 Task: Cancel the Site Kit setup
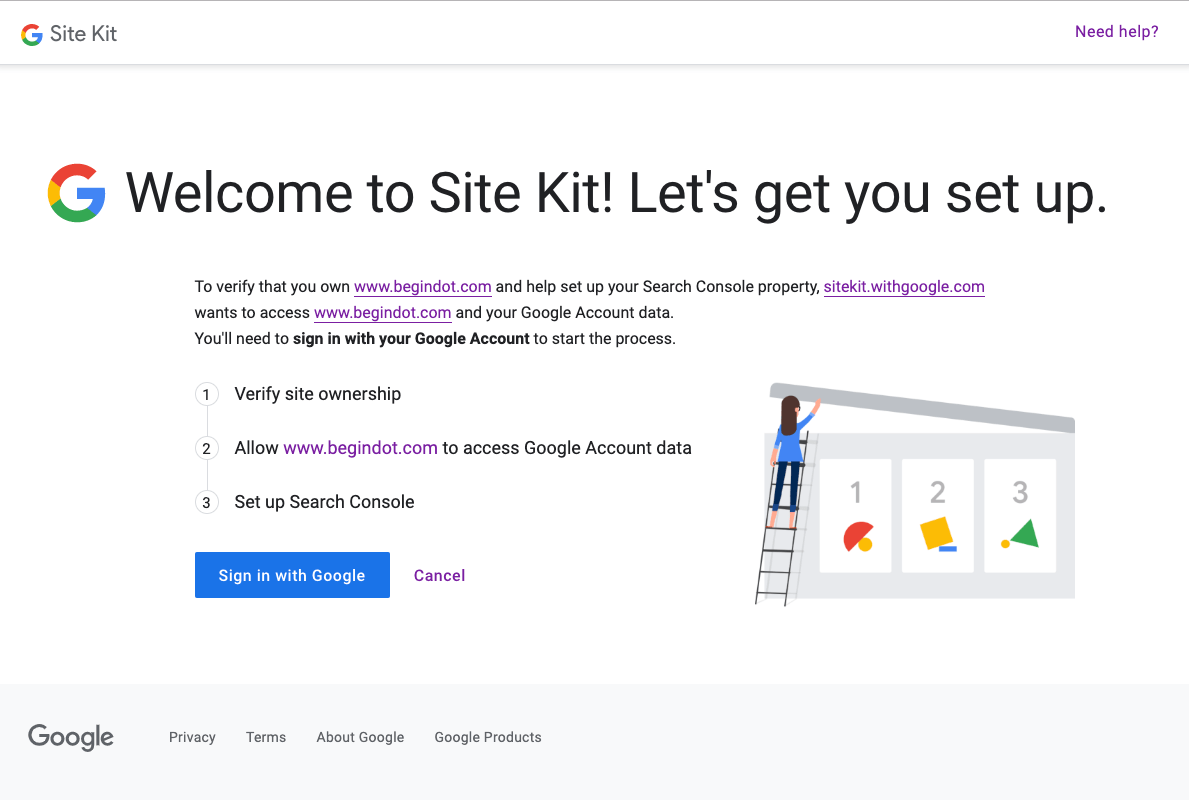(439, 576)
